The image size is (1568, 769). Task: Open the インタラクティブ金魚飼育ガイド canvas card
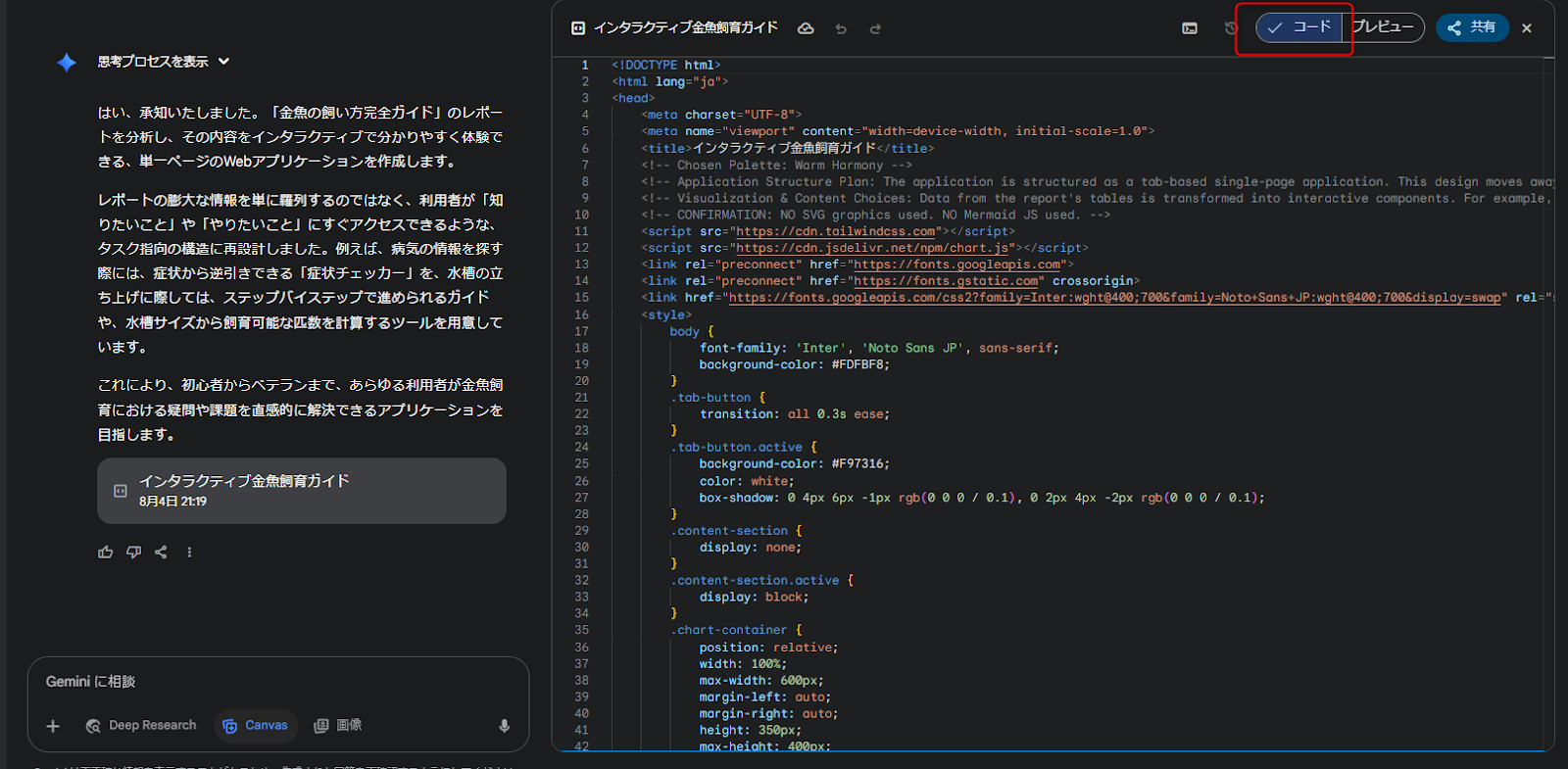pos(301,491)
